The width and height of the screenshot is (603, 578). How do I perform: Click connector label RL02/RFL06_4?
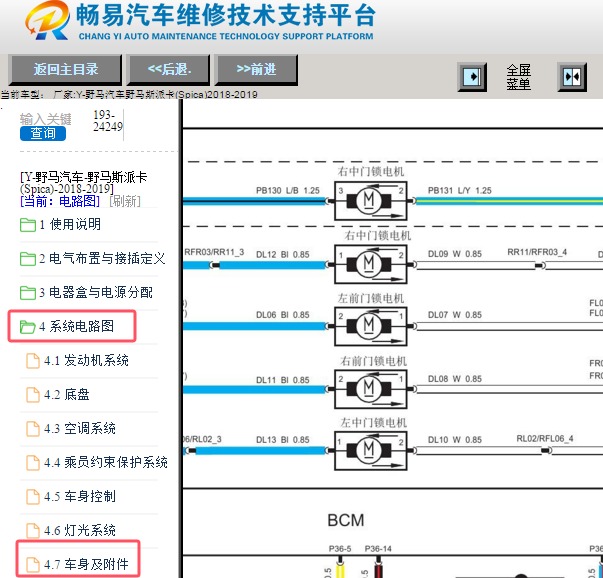(545, 438)
